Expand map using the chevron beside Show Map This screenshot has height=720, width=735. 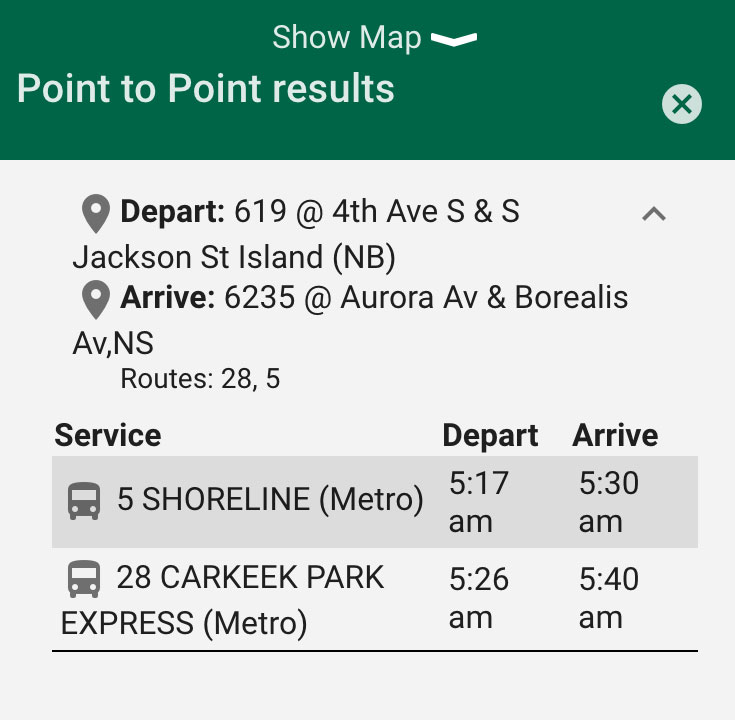[454, 39]
